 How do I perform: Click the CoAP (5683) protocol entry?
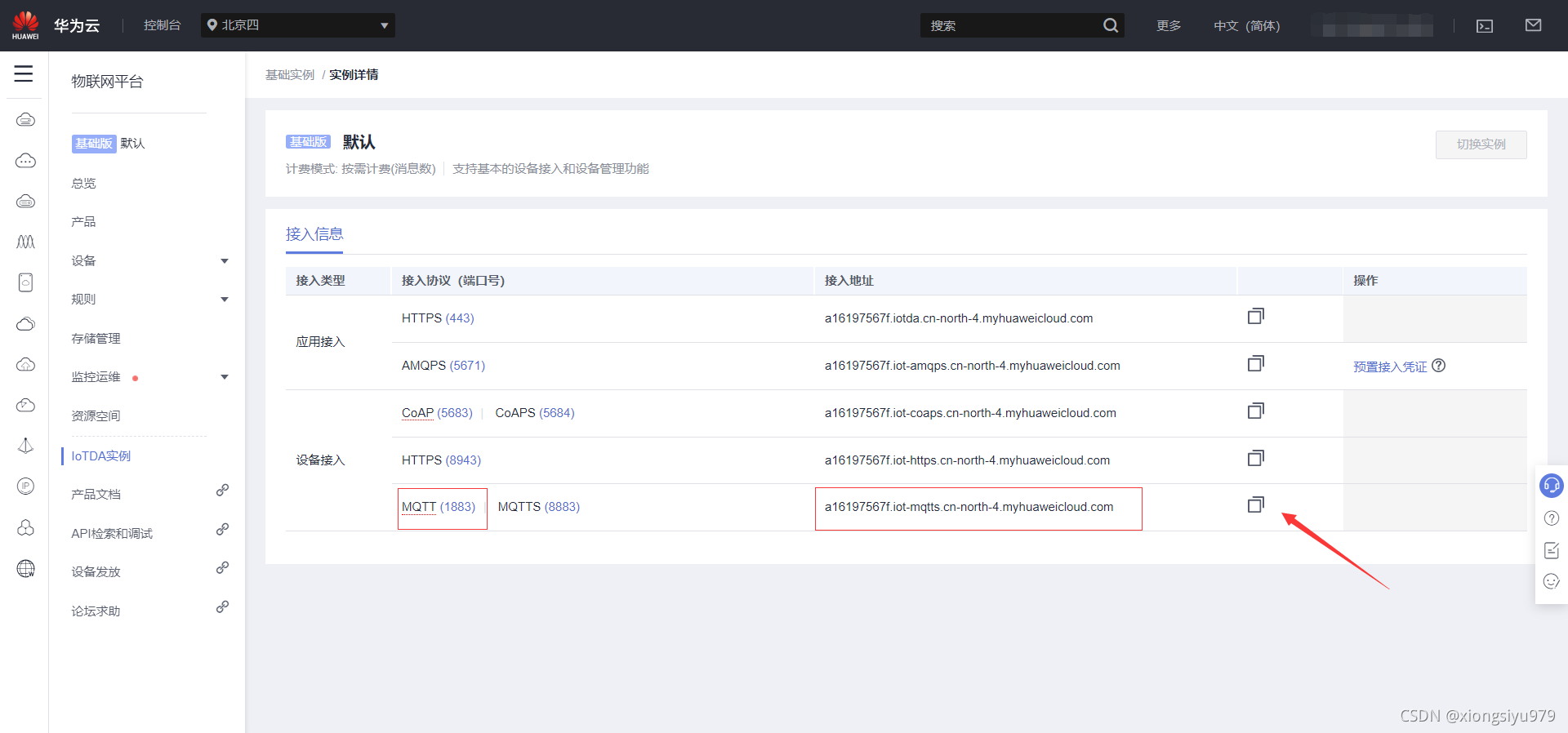point(437,413)
